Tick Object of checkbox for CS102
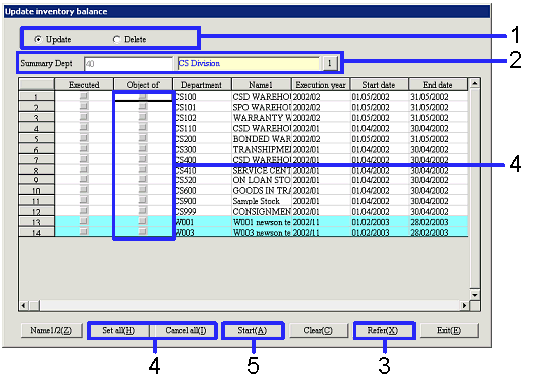 click(143, 117)
